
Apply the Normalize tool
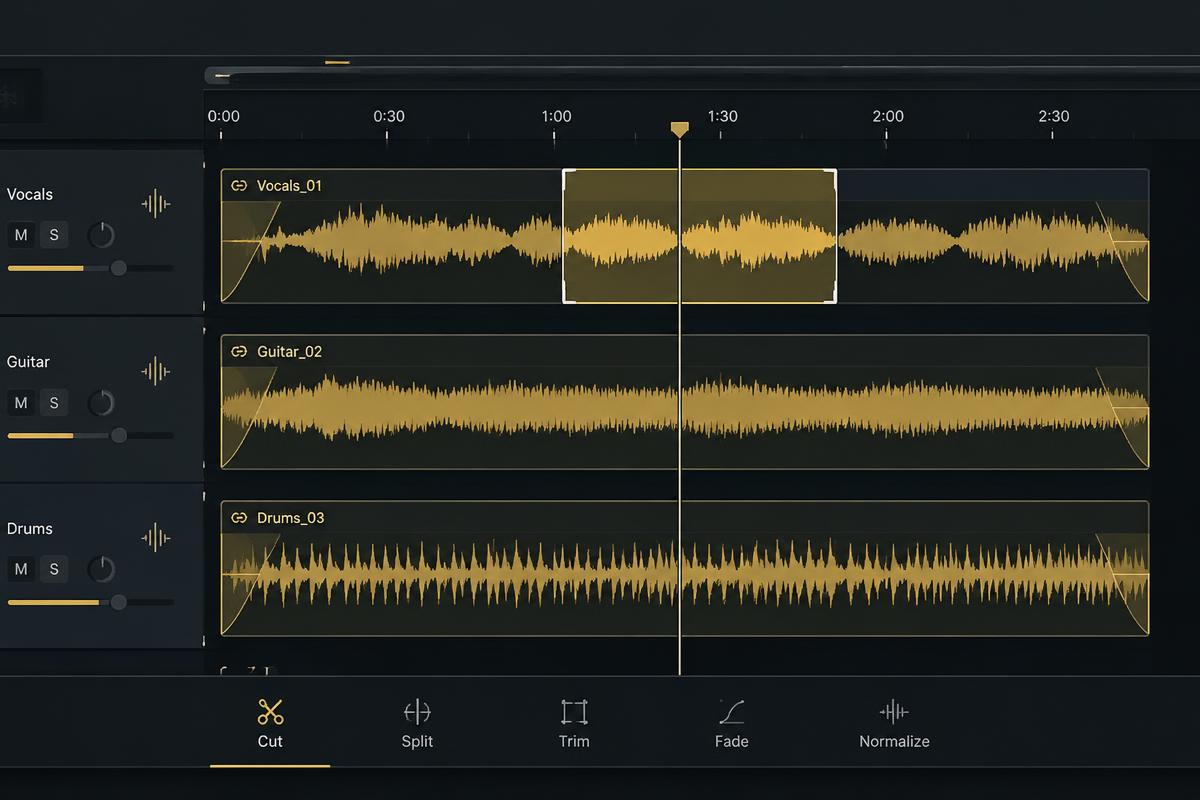[x=894, y=724]
